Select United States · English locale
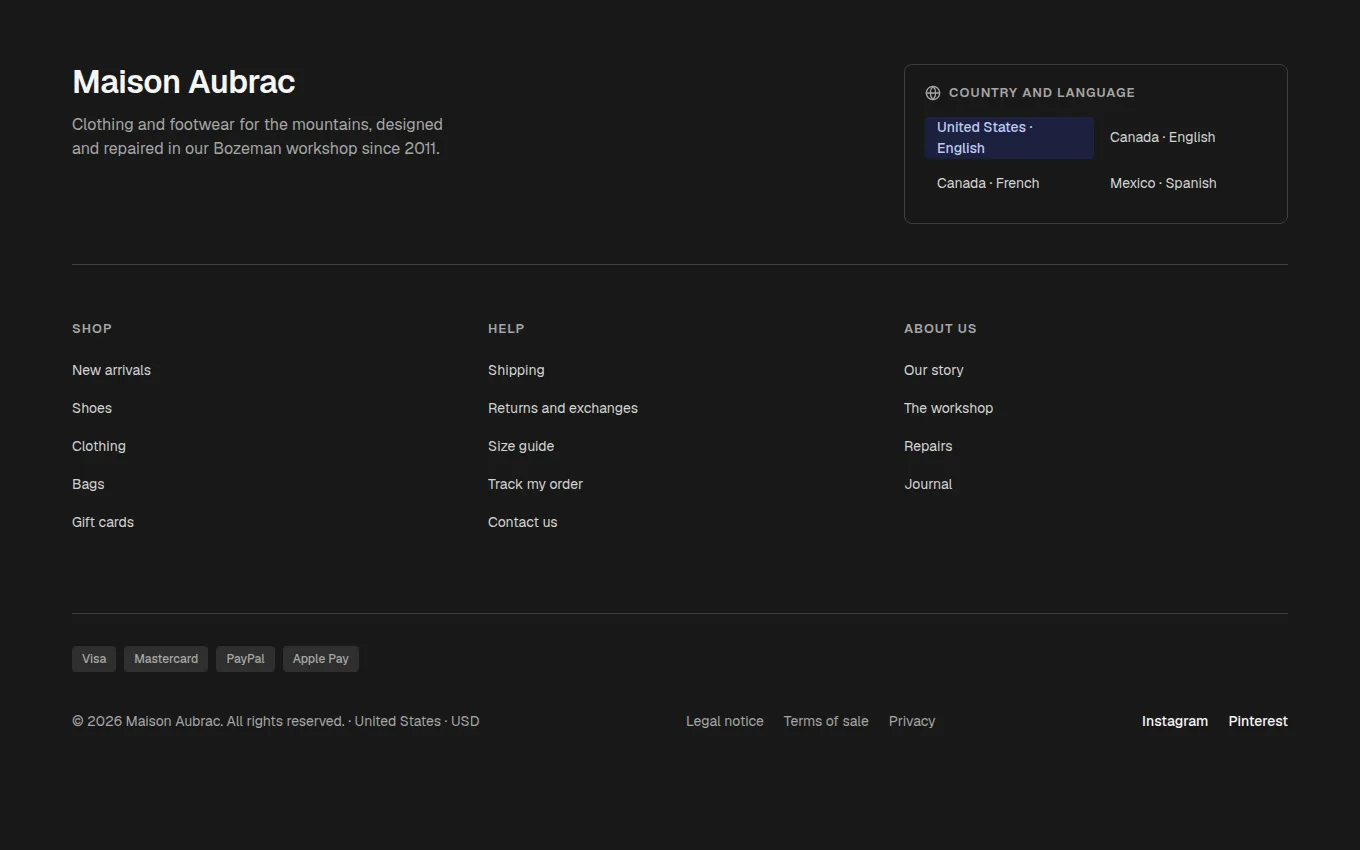This screenshot has height=850, width=1360. coord(1009,138)
